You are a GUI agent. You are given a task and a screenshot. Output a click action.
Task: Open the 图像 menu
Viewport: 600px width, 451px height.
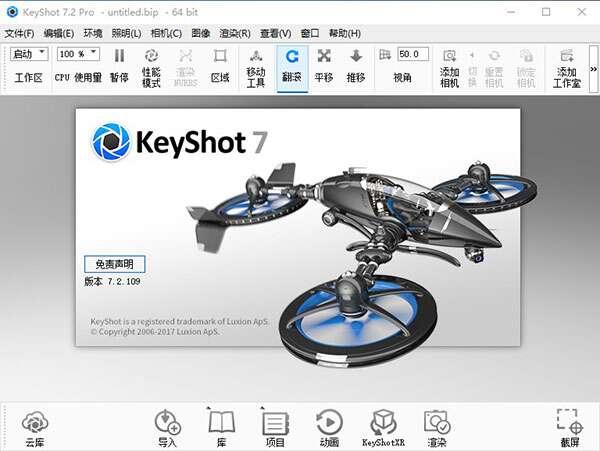coord(201,34)
